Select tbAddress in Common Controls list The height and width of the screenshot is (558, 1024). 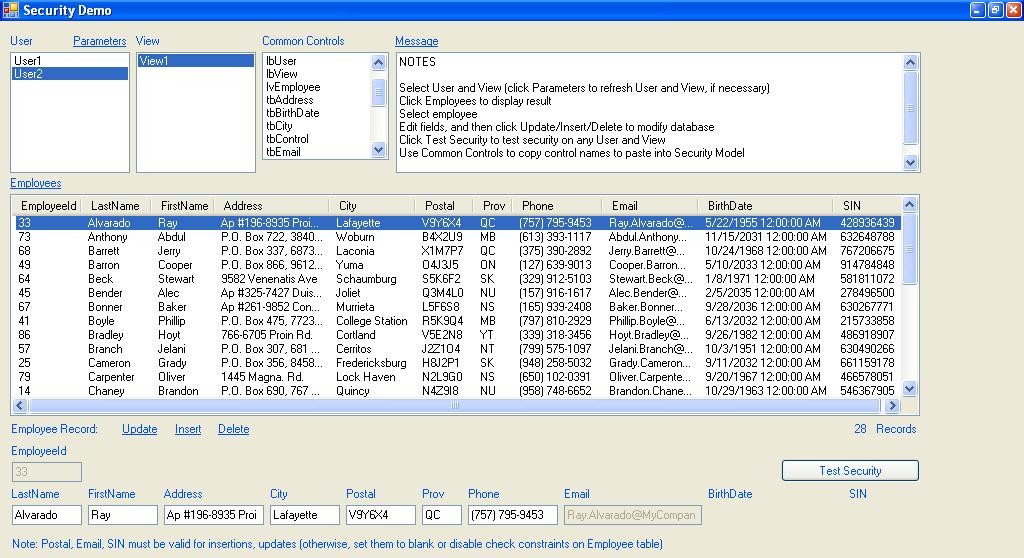(289, 100)
